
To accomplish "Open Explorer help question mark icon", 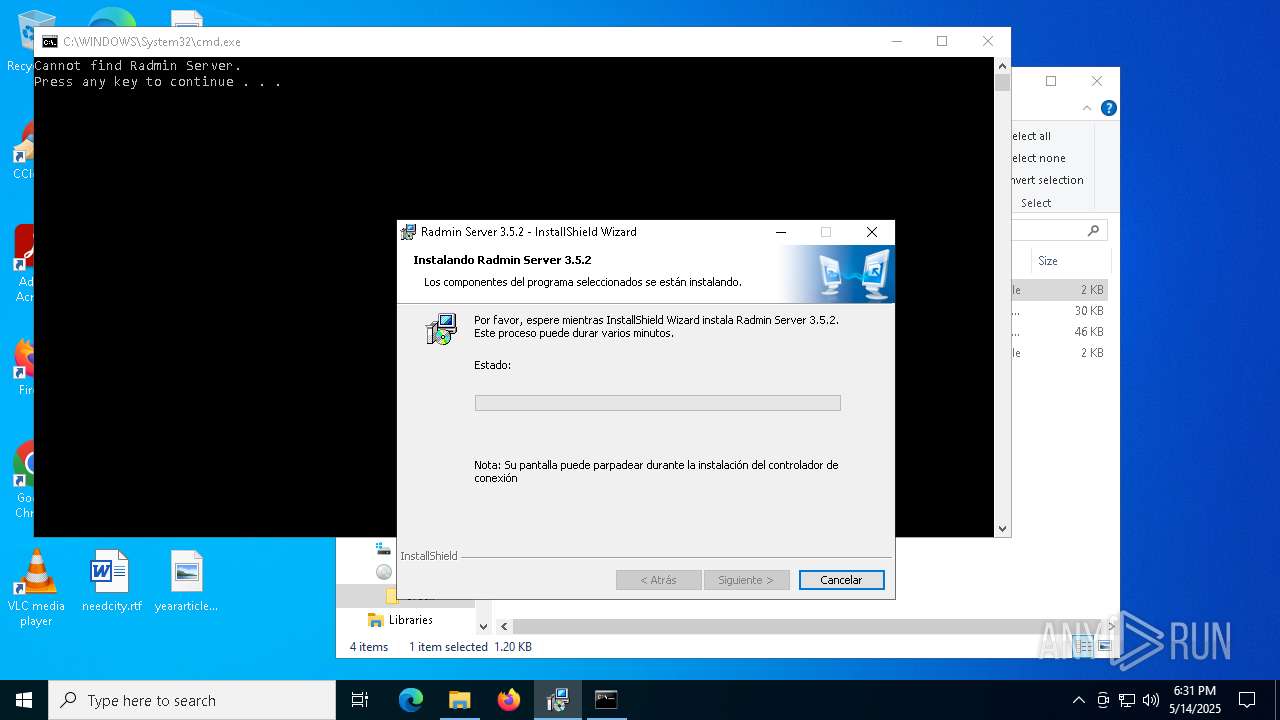I will [x=1108, y=108].
